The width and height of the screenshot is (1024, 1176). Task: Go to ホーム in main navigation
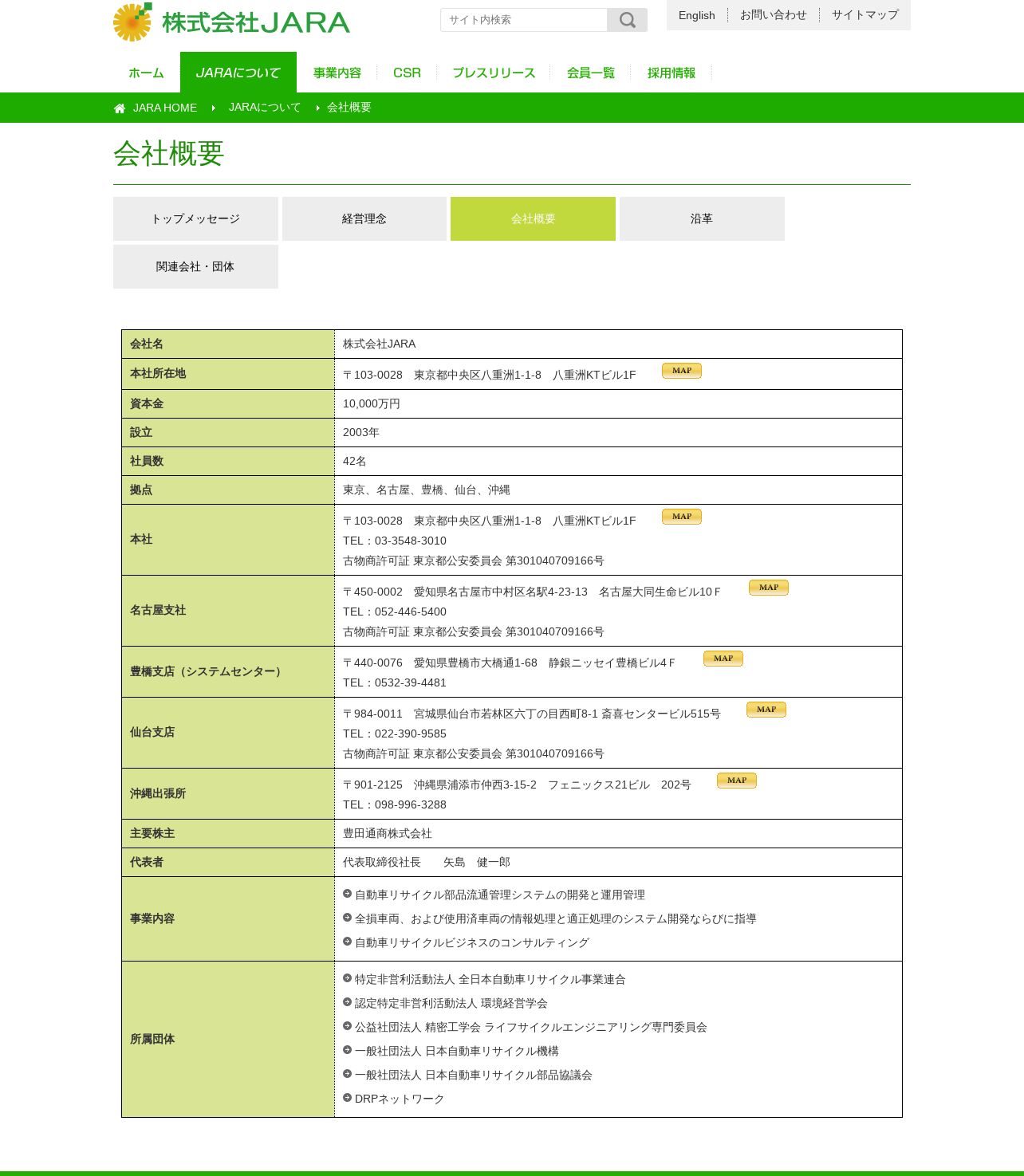pyautogui.click(x=147, y=73)
